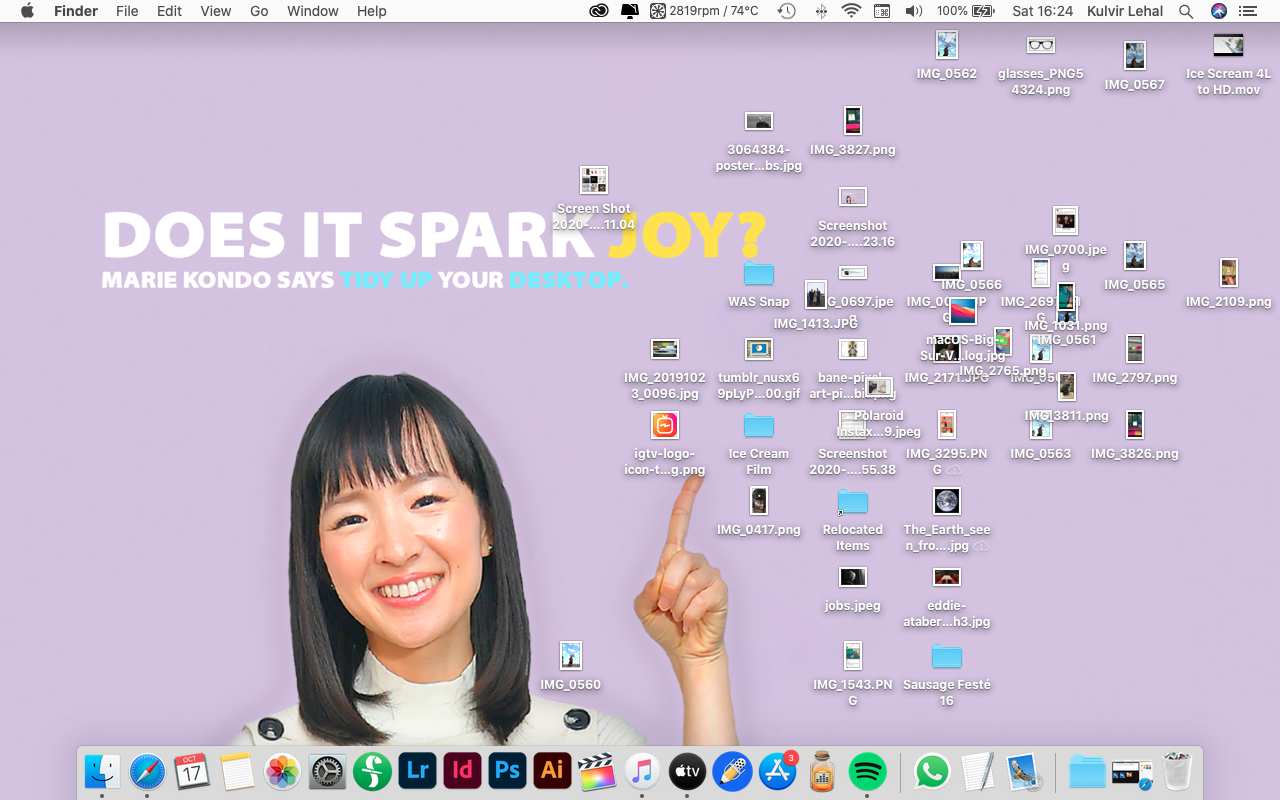Viewport: 1280px width, 800px height.
Task: Launch Adobe Illustrator from the Dock
Action: [552, 771]
